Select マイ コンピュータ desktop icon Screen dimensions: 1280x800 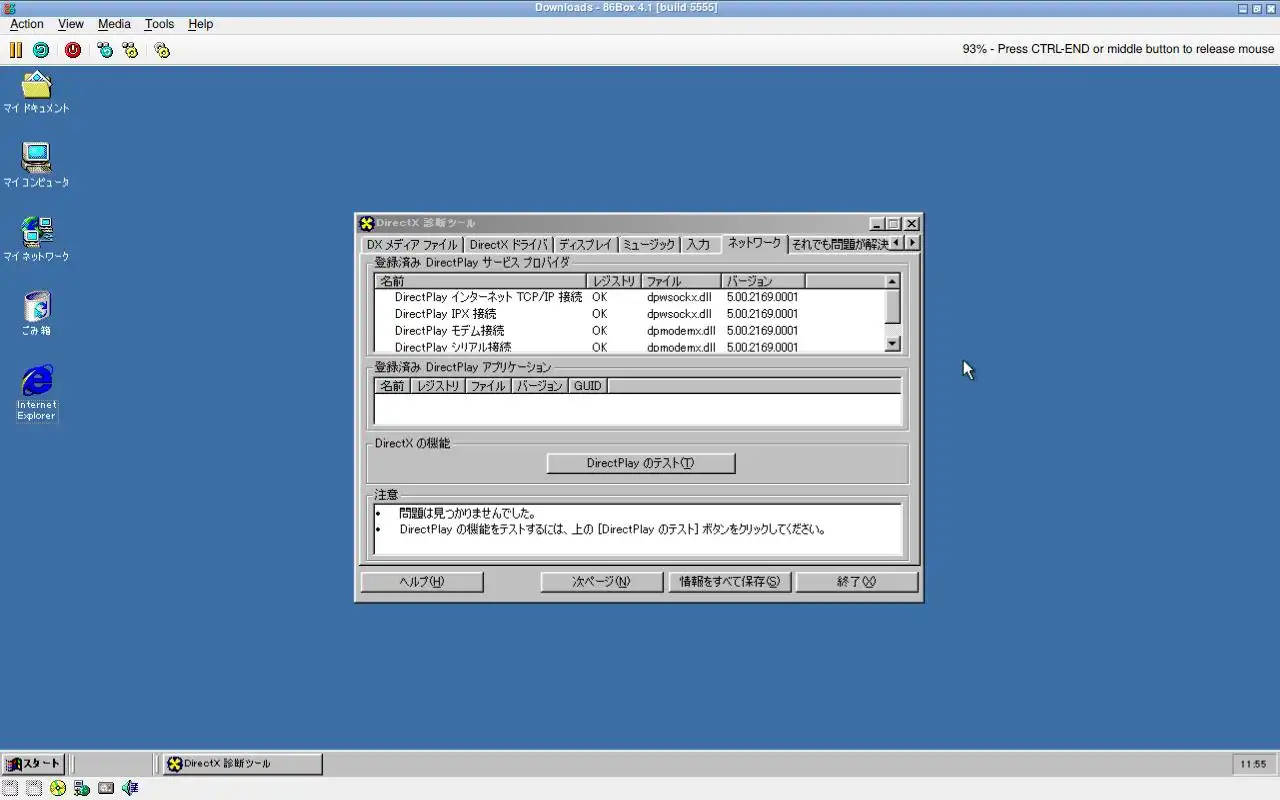coord(36,166)
